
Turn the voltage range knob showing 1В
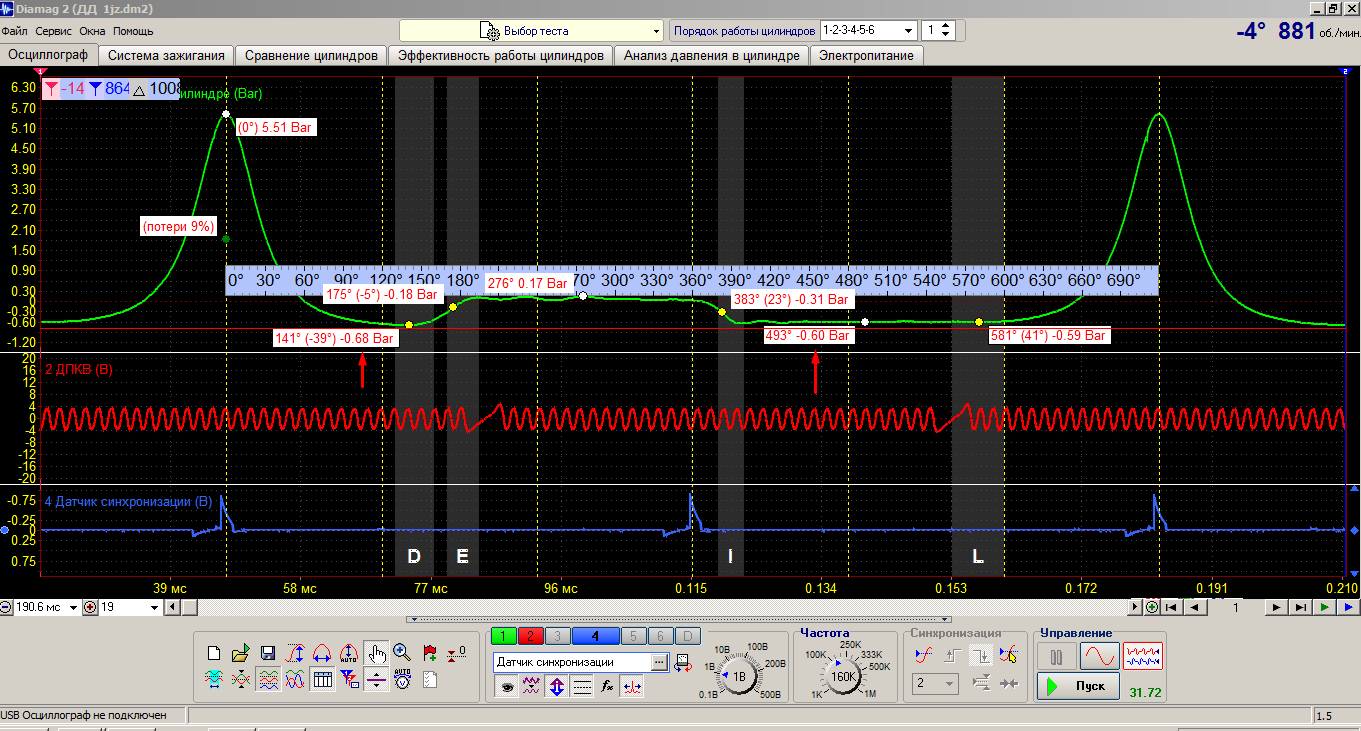pos(739,676)
